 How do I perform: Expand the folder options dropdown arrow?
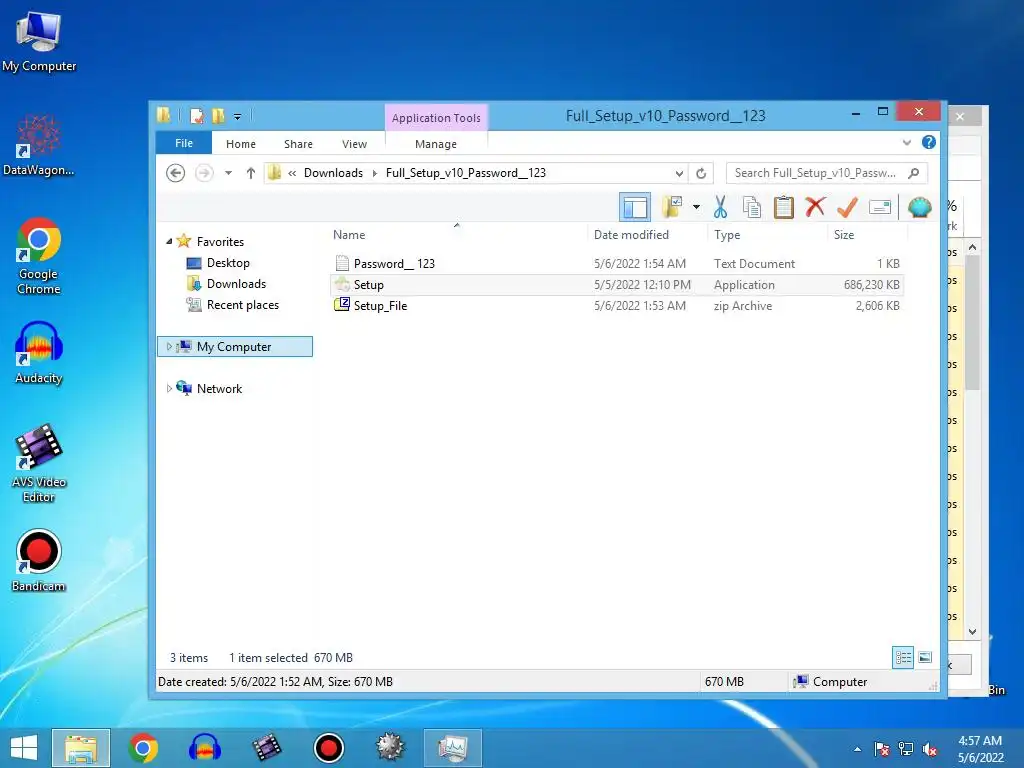(x=696, y=208)
